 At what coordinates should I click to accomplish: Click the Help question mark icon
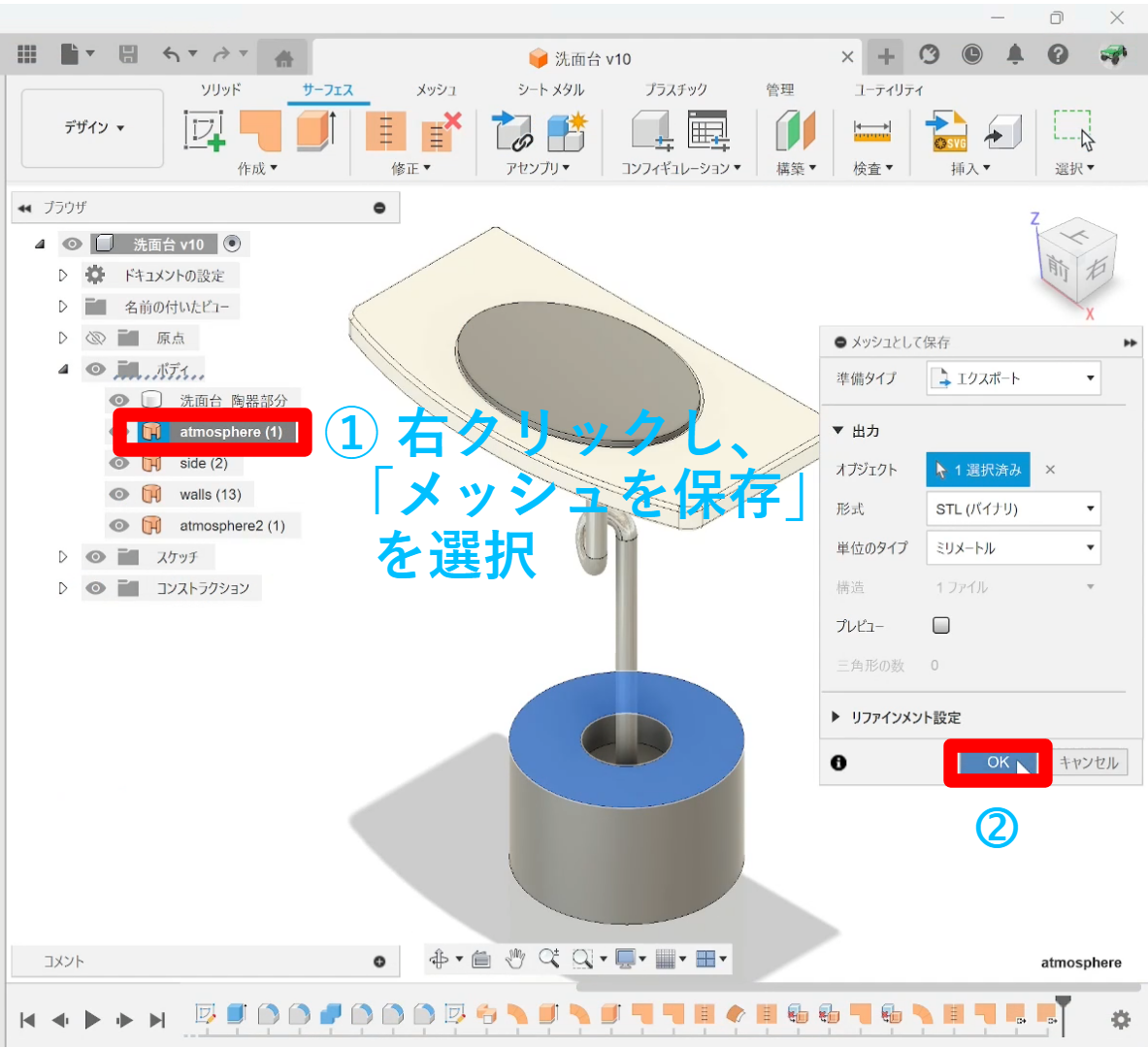(1058, 54)
